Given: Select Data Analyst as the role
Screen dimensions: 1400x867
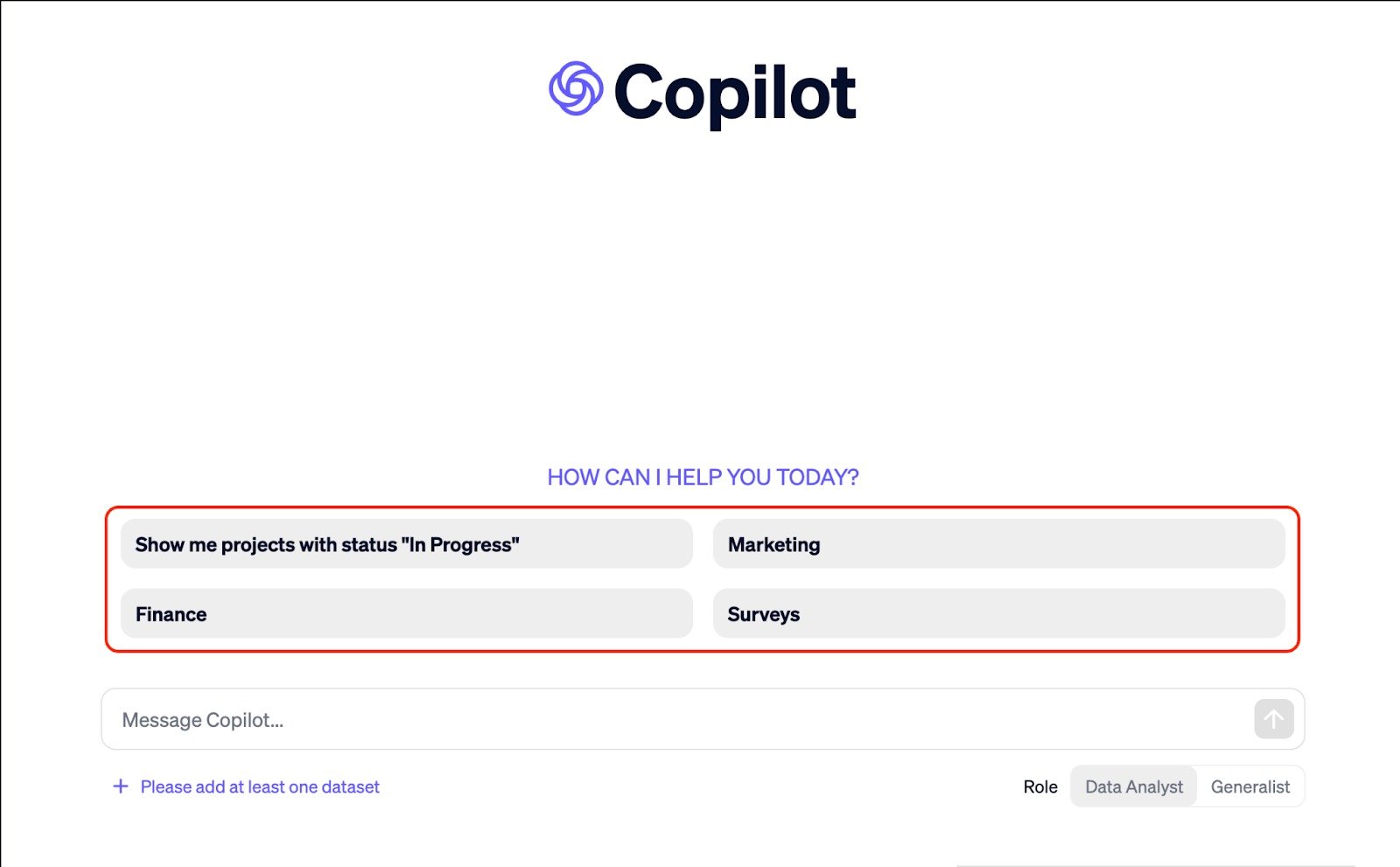Looking at the screenshot, I should (1133, 787).
